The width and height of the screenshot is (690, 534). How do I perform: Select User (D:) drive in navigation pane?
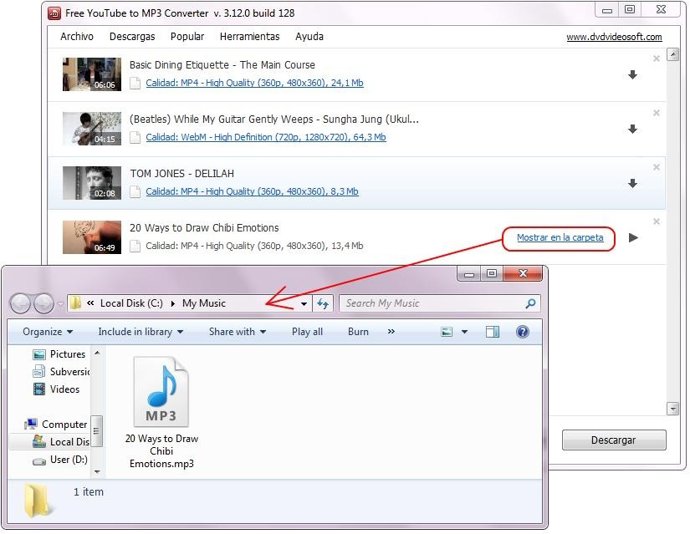(60, 460)
